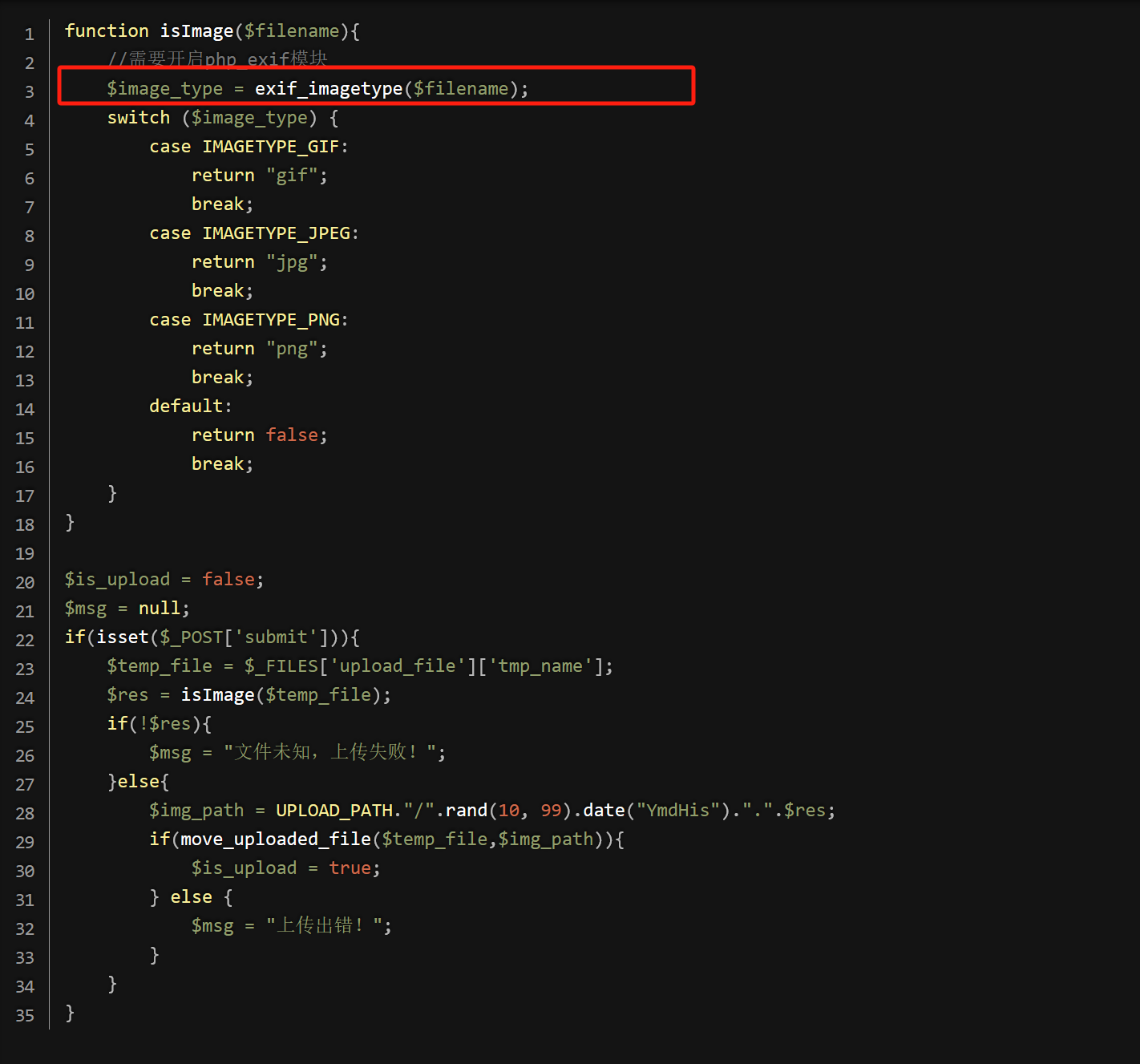
Task: Click the default keyword in the switch
Action: pyautogui.click(x=186, y=407)
